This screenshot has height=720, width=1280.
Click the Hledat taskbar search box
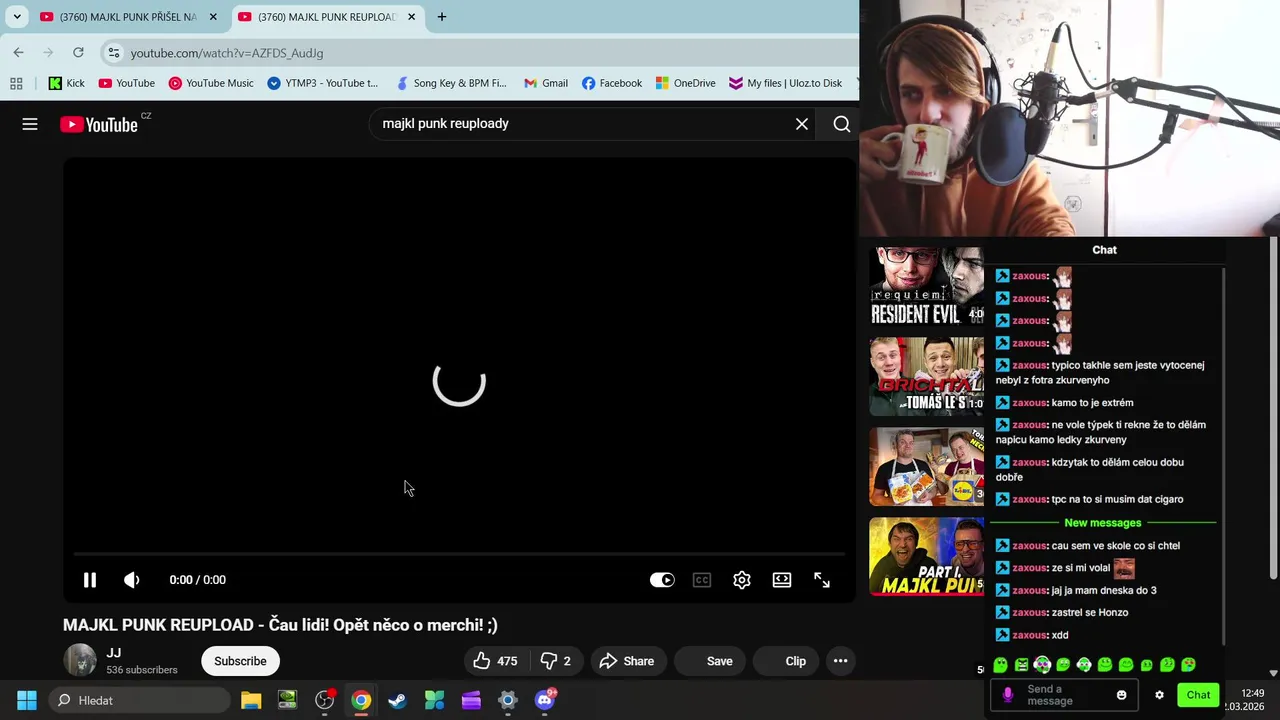click(140, 700)
